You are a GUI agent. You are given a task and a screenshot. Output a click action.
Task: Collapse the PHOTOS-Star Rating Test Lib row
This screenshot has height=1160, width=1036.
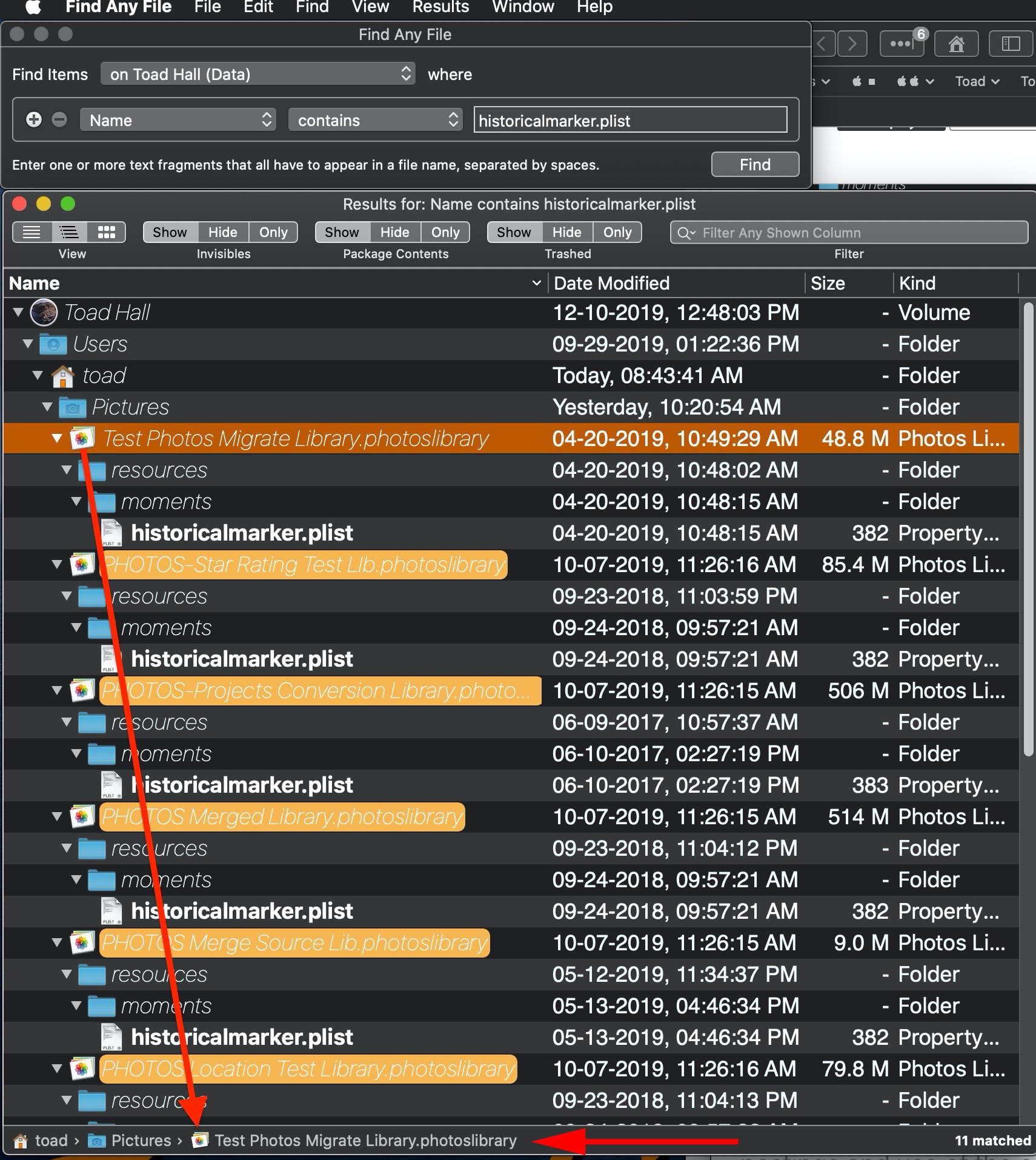57,565
